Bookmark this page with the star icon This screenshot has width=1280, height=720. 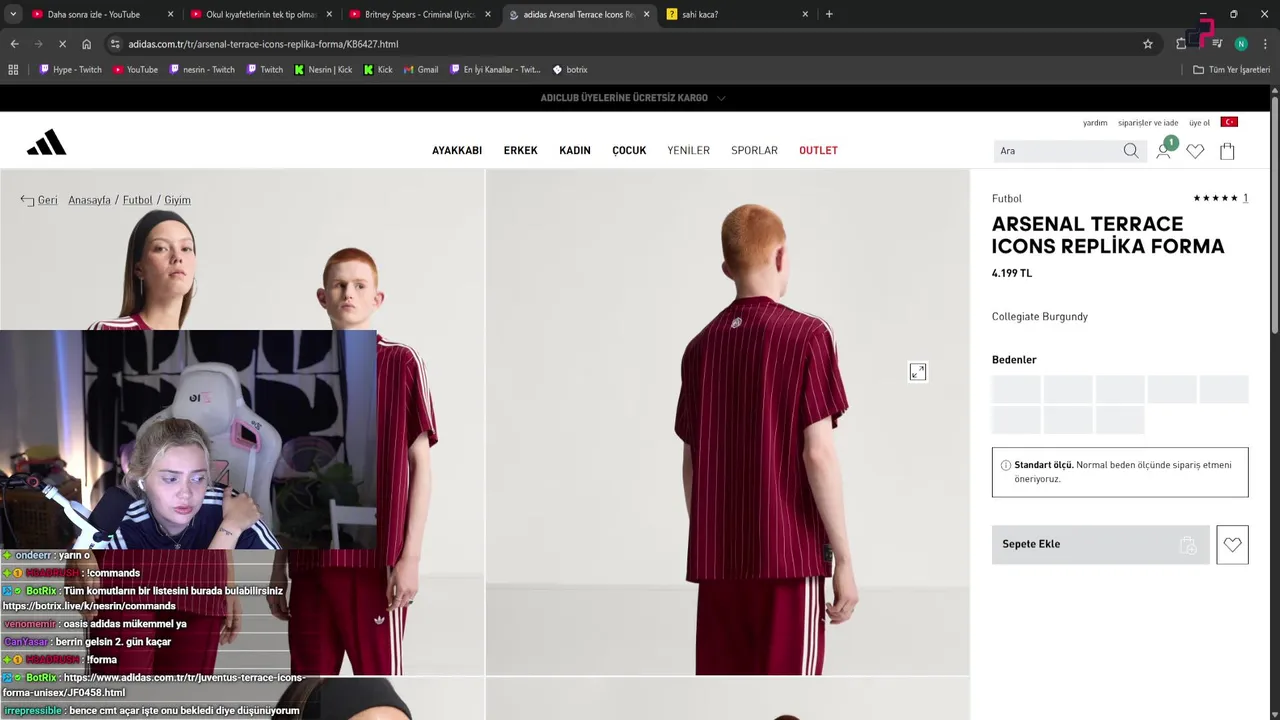[x=1148, y=44]
